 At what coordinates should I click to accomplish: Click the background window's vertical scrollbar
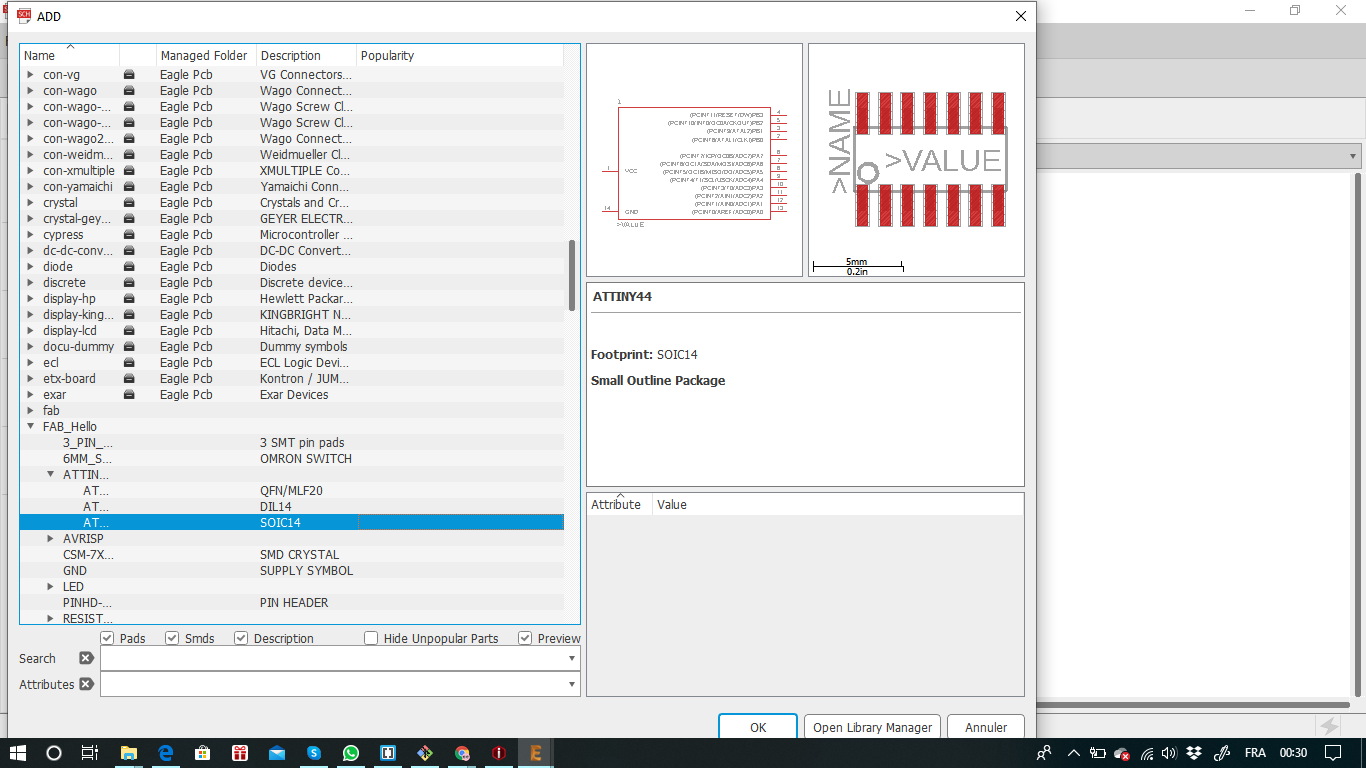click(x=1358, y=433)
